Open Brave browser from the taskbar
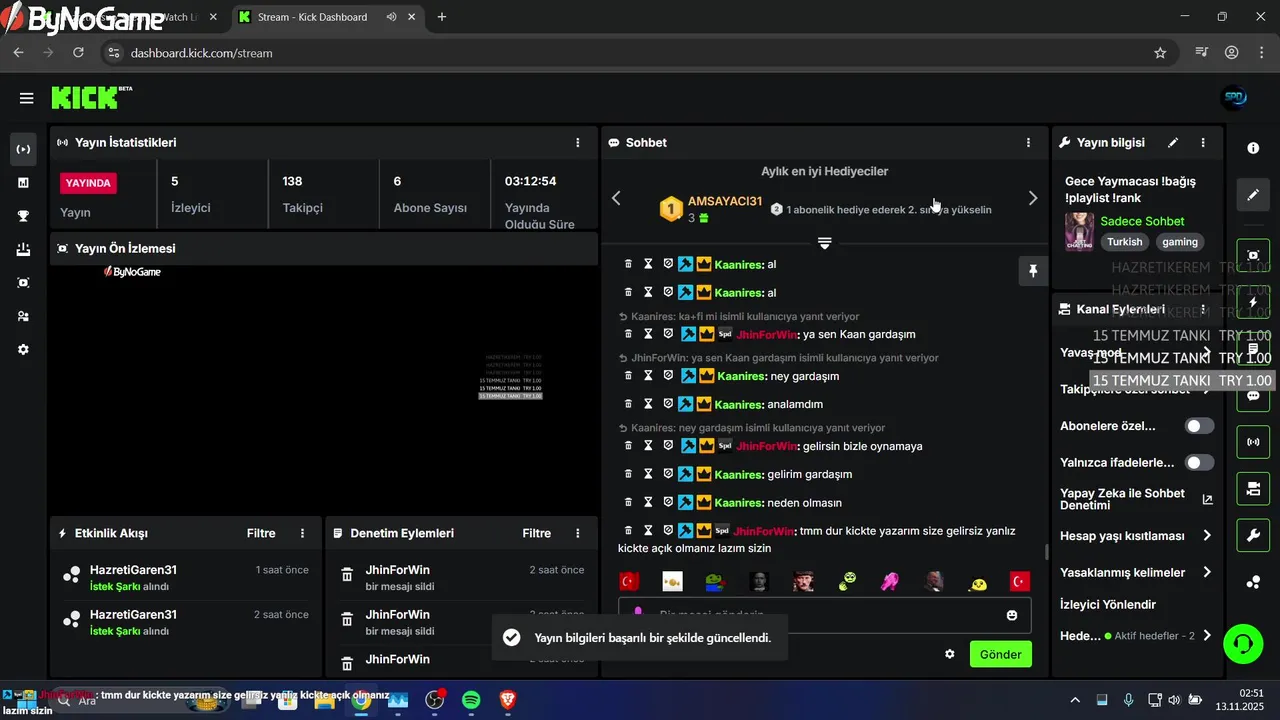This screenshot has width=1280, height=720. pyautogui.click(x=508, y=701)
